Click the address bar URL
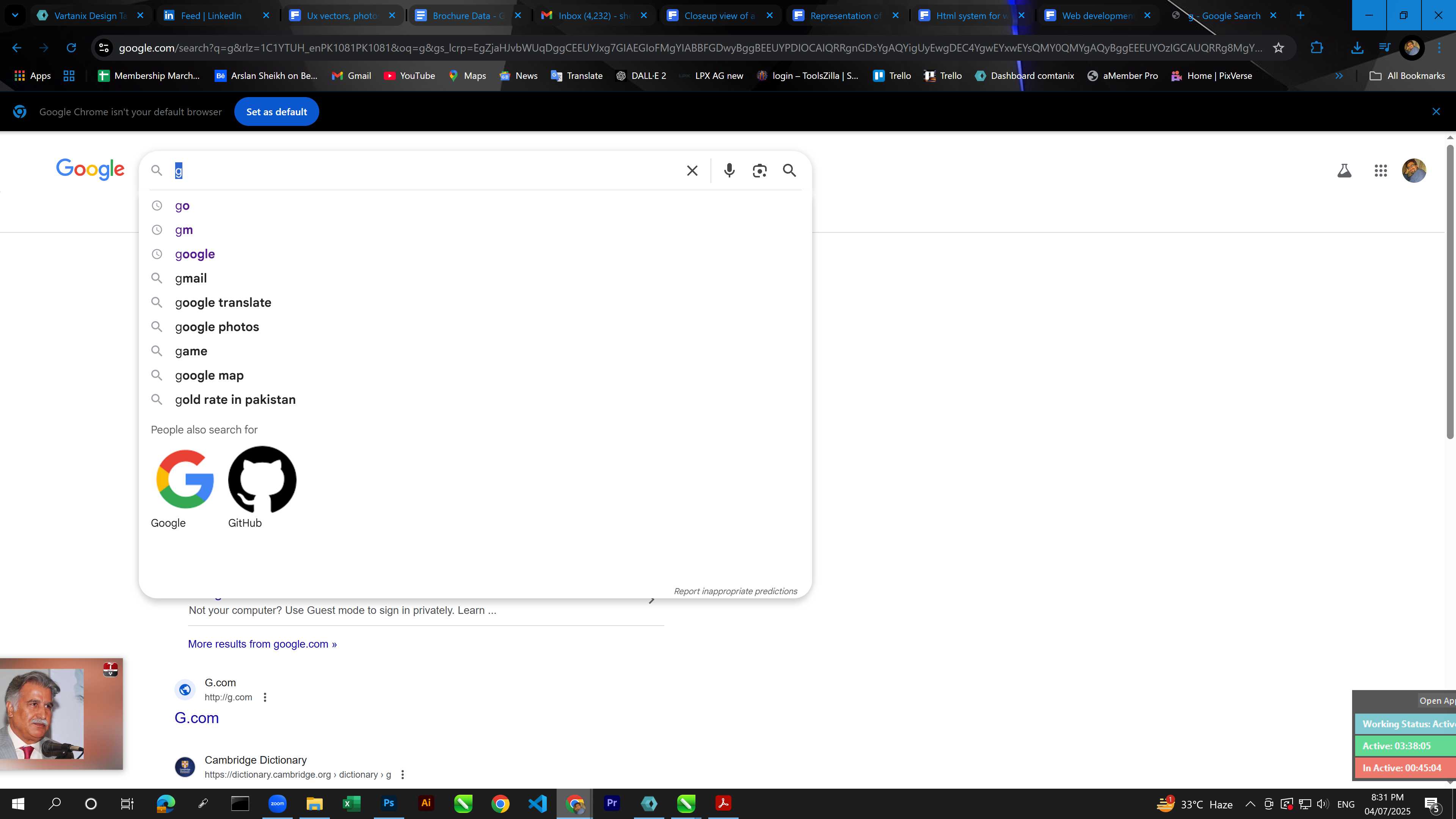Image resolution: width=1456 pixels, height=819 pixels. (690, 48)
